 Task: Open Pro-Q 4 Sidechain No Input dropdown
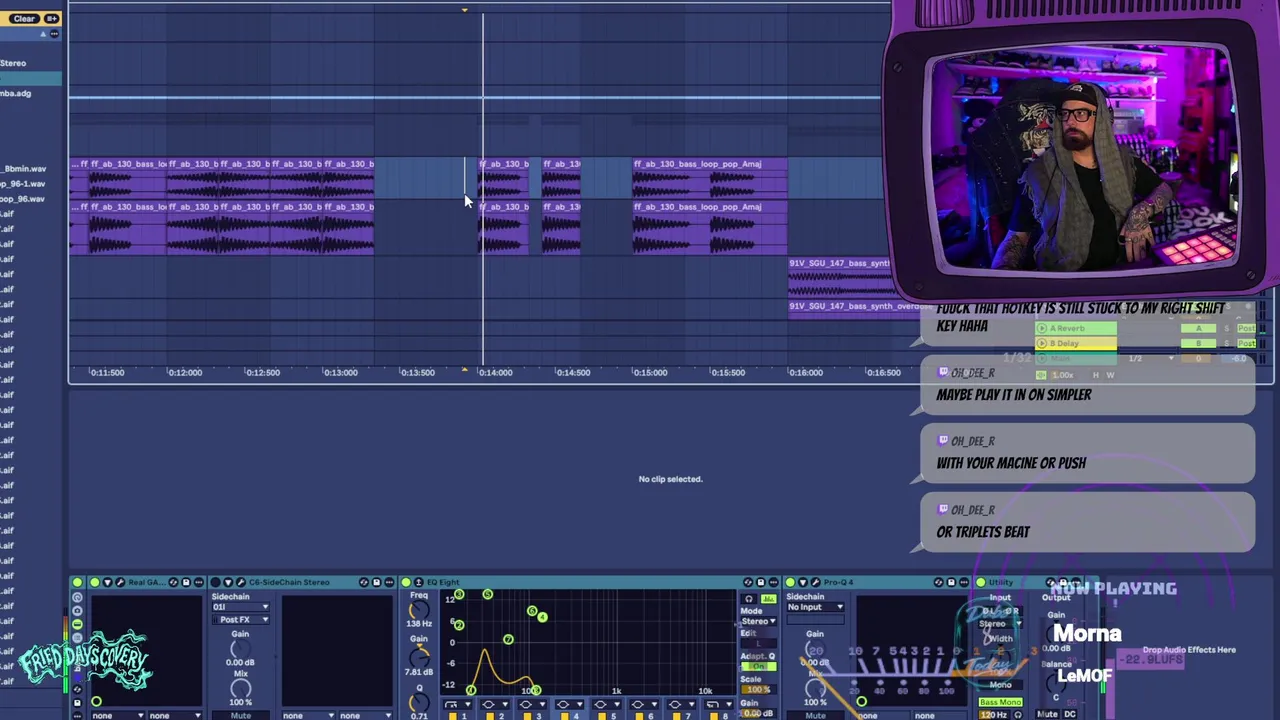click(x=815, y=607)
